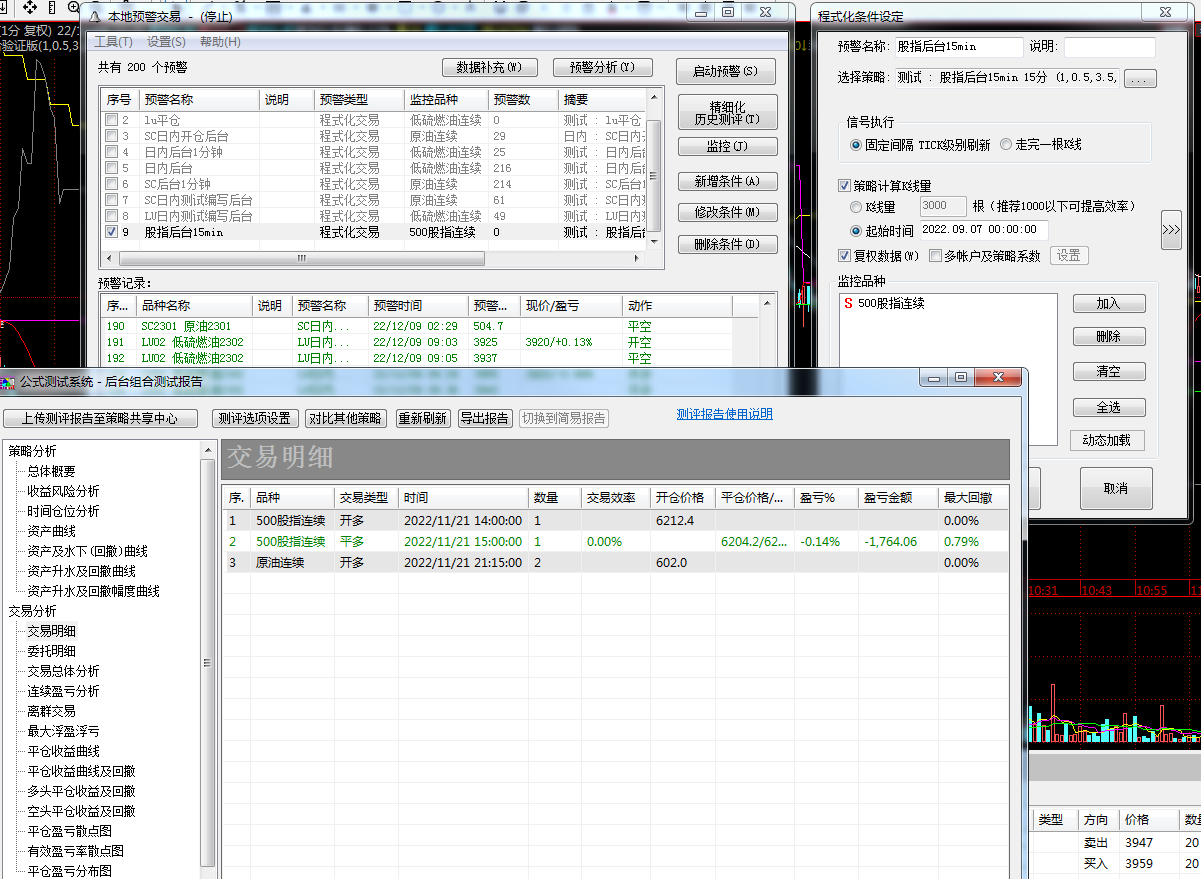Screen dimensions: 1201x879
Task: Select the 走完一根K线 radio option
Action: pyautogui.click(x=1006, y=145)
